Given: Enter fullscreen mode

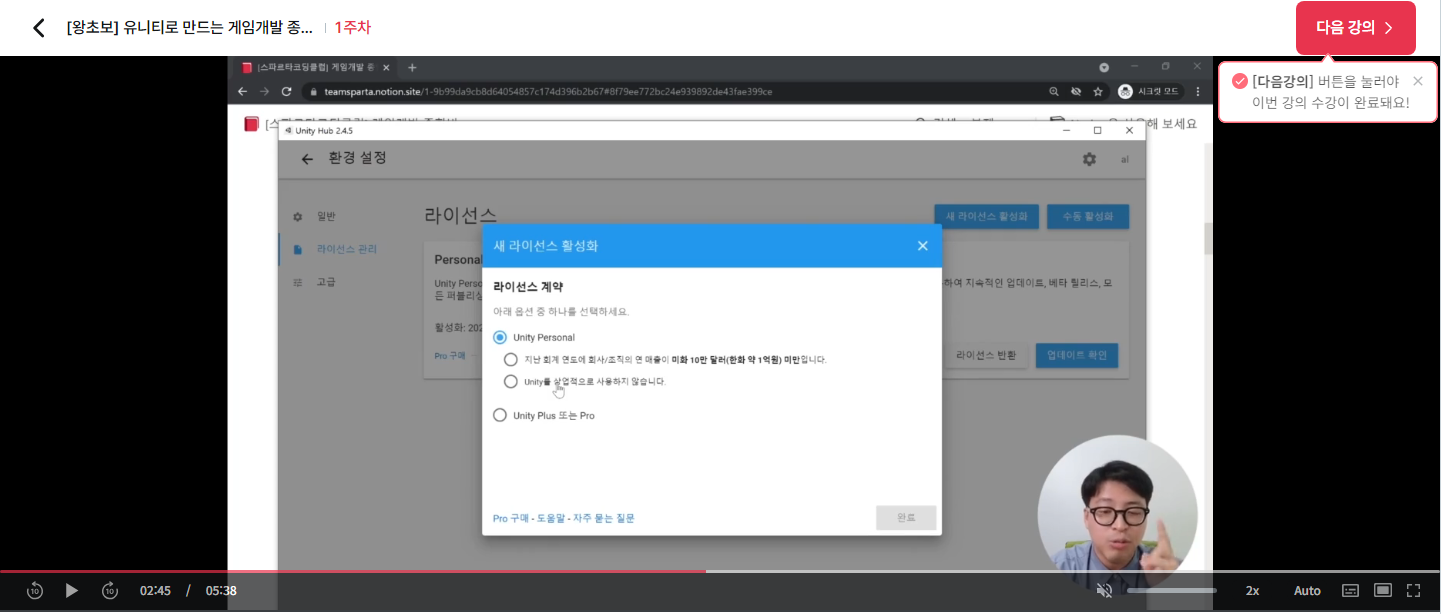Looking at the screenshot, I should pyautogui.click(x=1414, y=591).
